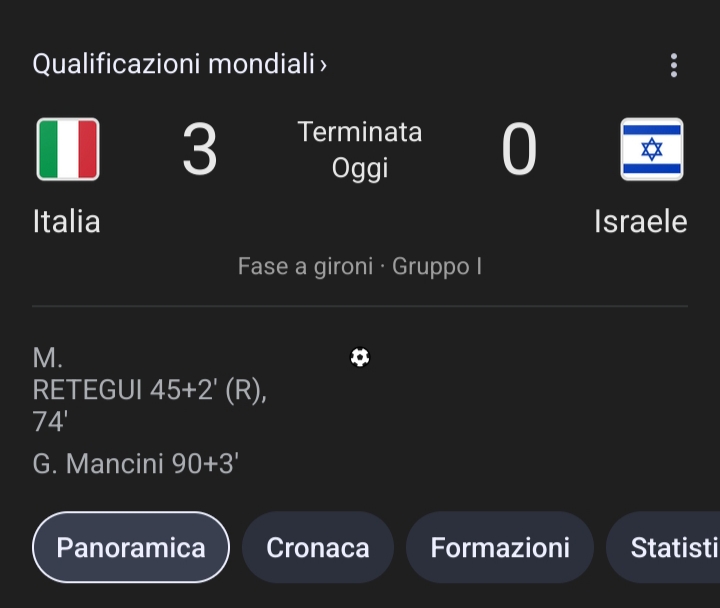
Task: Click the Terminata match status text
Action: click(360, 132)
